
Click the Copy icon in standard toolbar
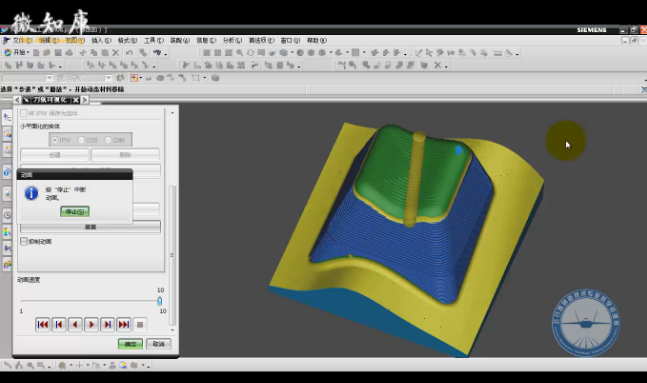point(94,53)
